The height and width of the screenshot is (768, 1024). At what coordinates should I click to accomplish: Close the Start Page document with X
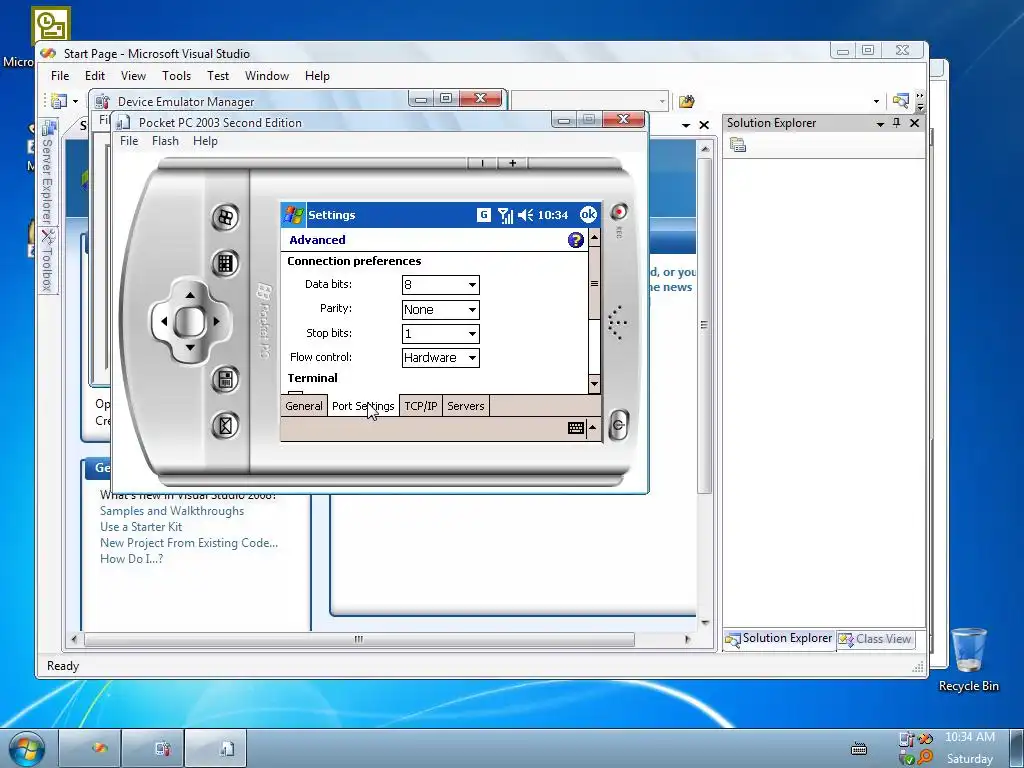point(704,125)
